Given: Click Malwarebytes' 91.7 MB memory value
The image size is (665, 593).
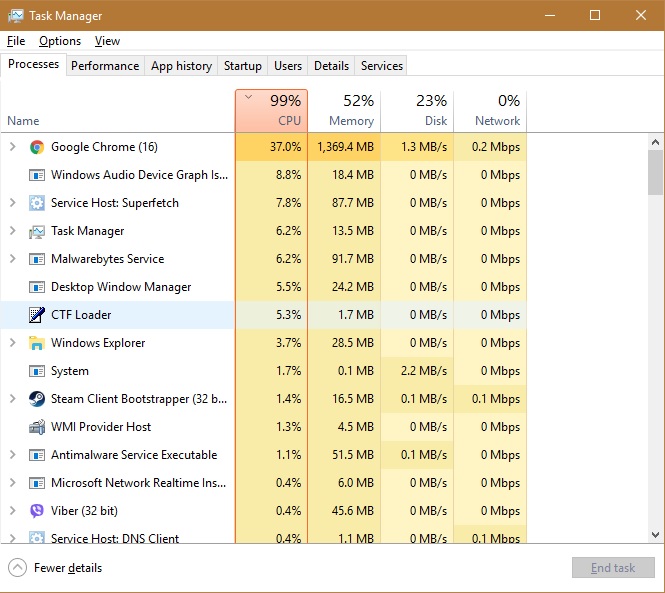Looking at the screenshot, I should [x=353, y=259].
